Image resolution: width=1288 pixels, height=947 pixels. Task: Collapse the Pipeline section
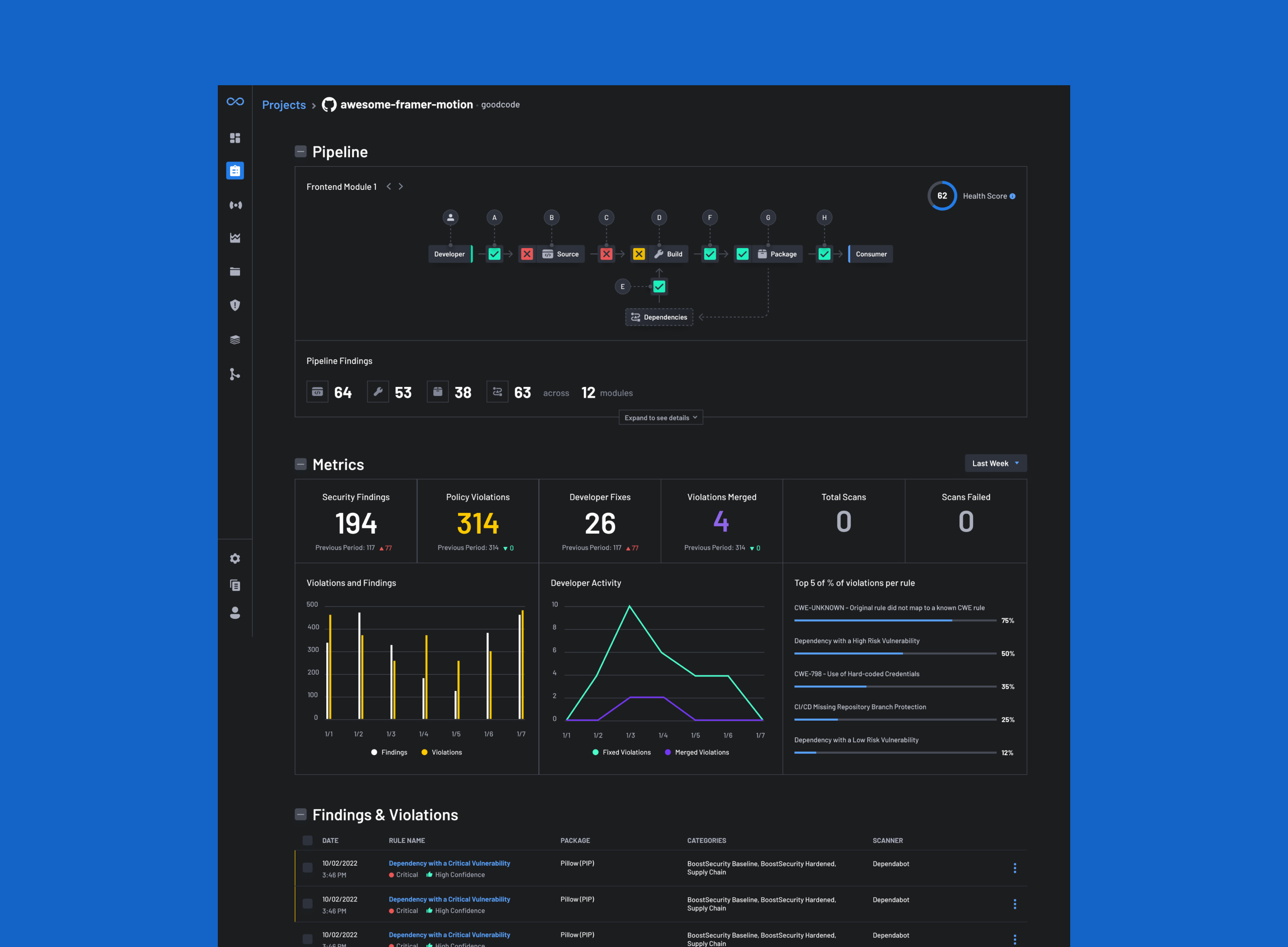pyautogui.click(x=300, y=152)
